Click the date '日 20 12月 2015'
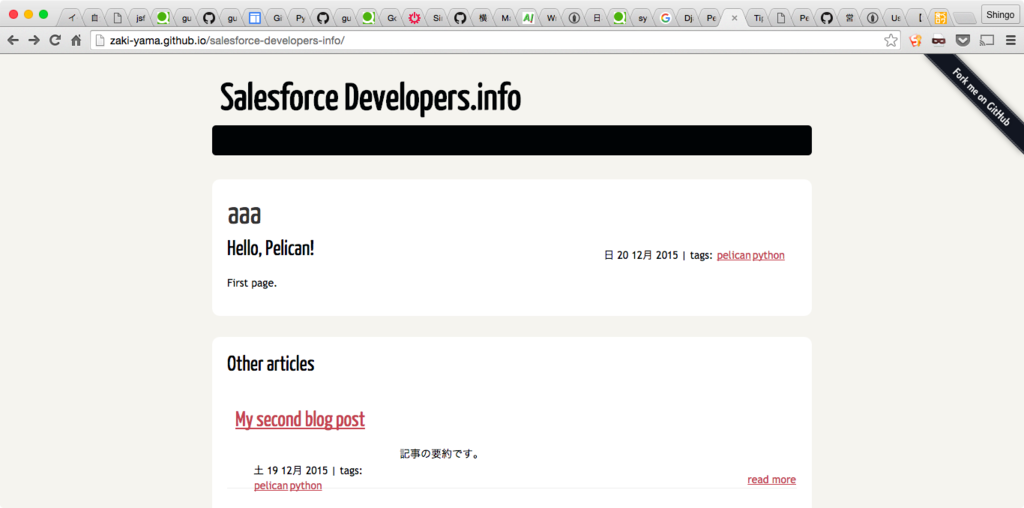 [641, 255]
